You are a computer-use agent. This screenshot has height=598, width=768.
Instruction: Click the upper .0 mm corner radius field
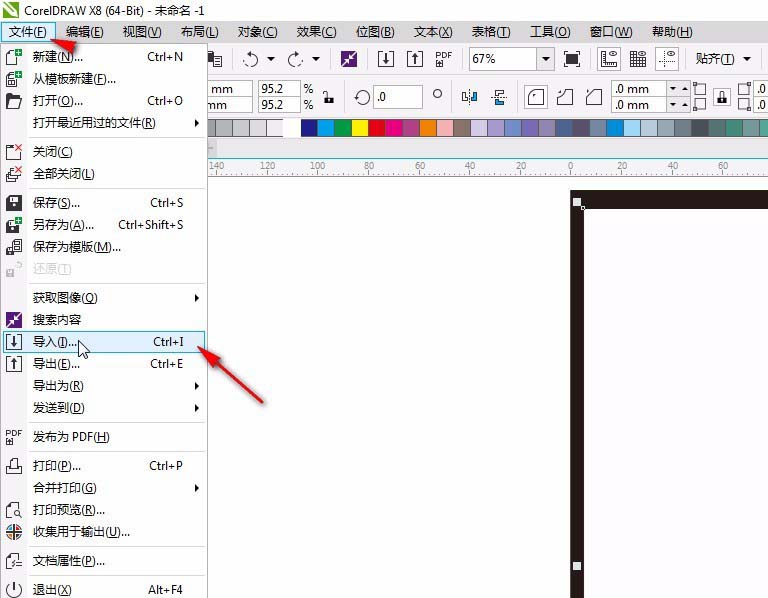click(x=639, y=89)
